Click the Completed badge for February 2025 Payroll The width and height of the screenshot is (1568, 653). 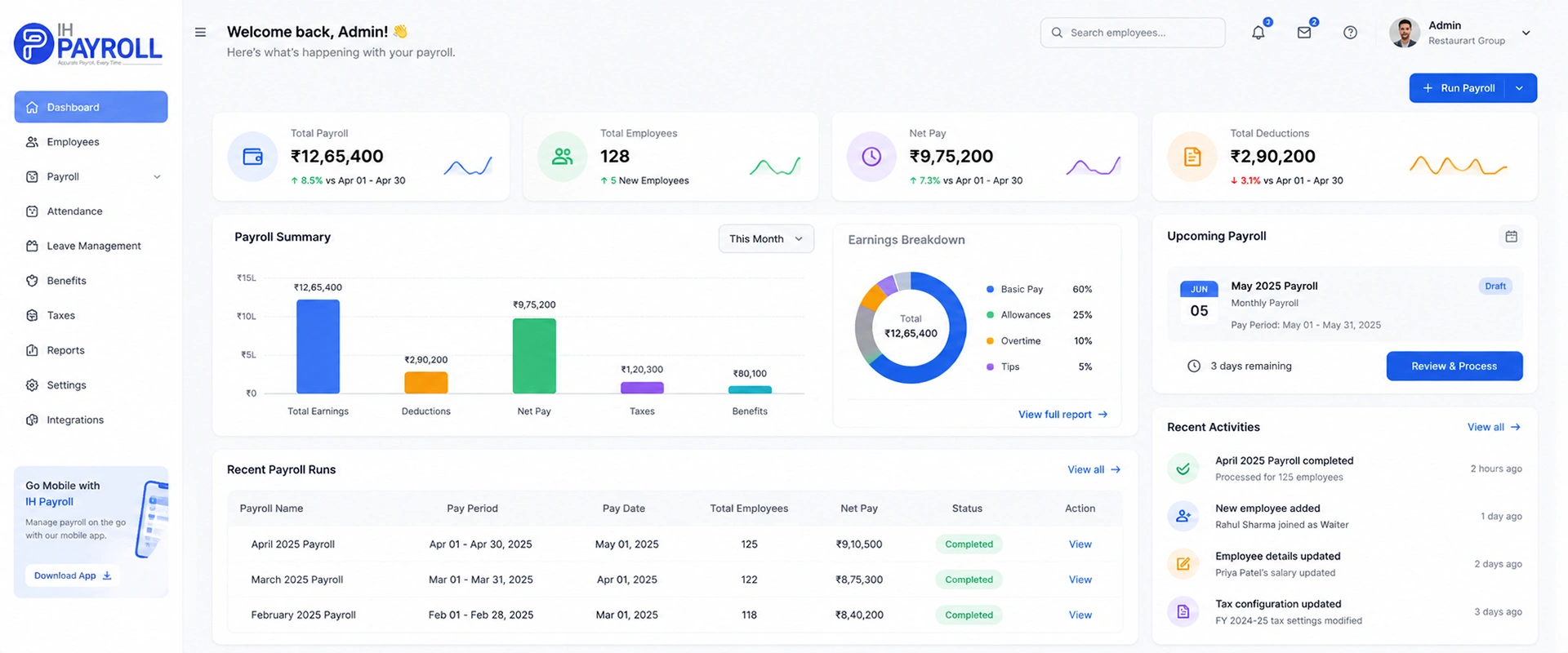click(969, 615)
